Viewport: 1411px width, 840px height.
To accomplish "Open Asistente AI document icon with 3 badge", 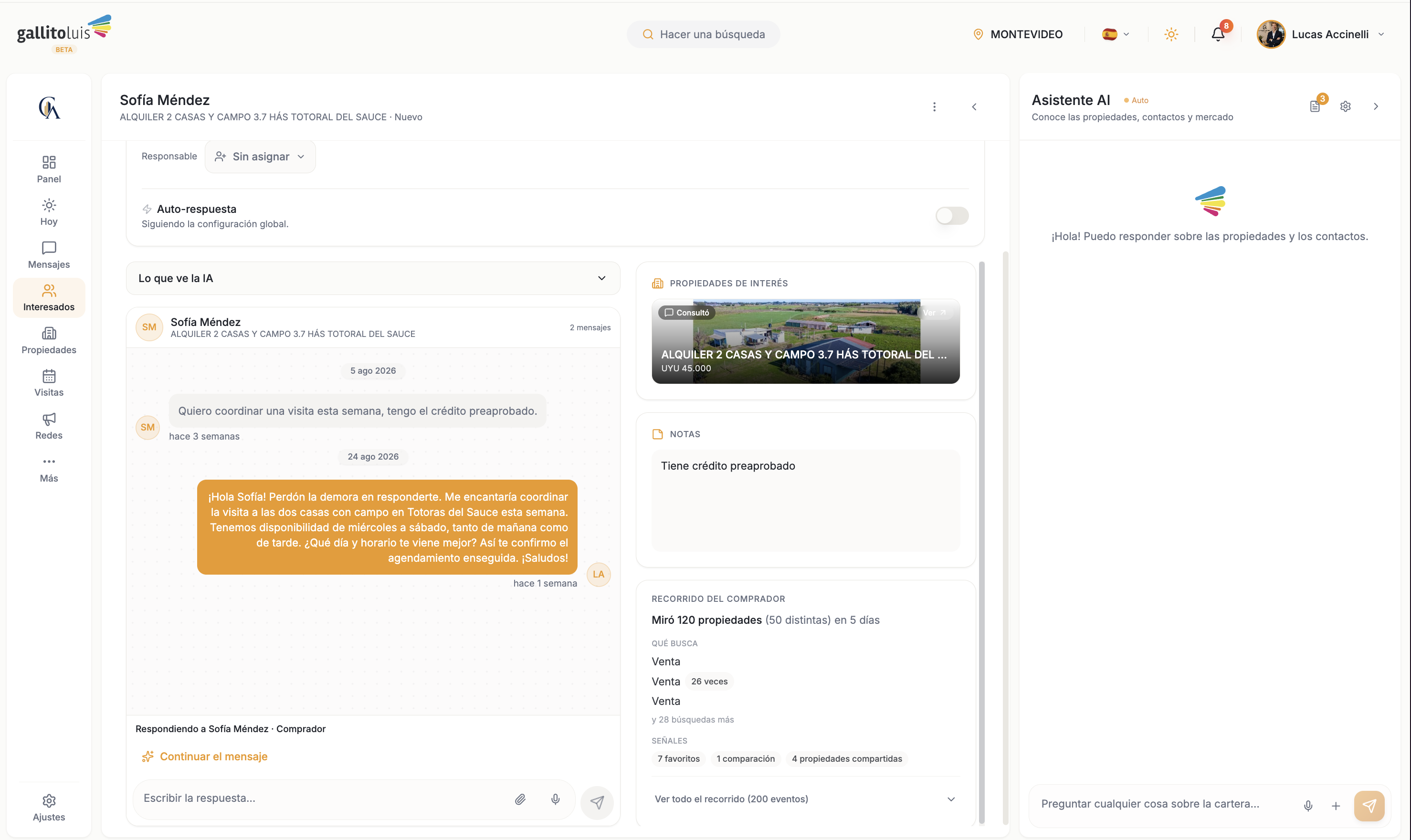I will tap(1315, 106).
